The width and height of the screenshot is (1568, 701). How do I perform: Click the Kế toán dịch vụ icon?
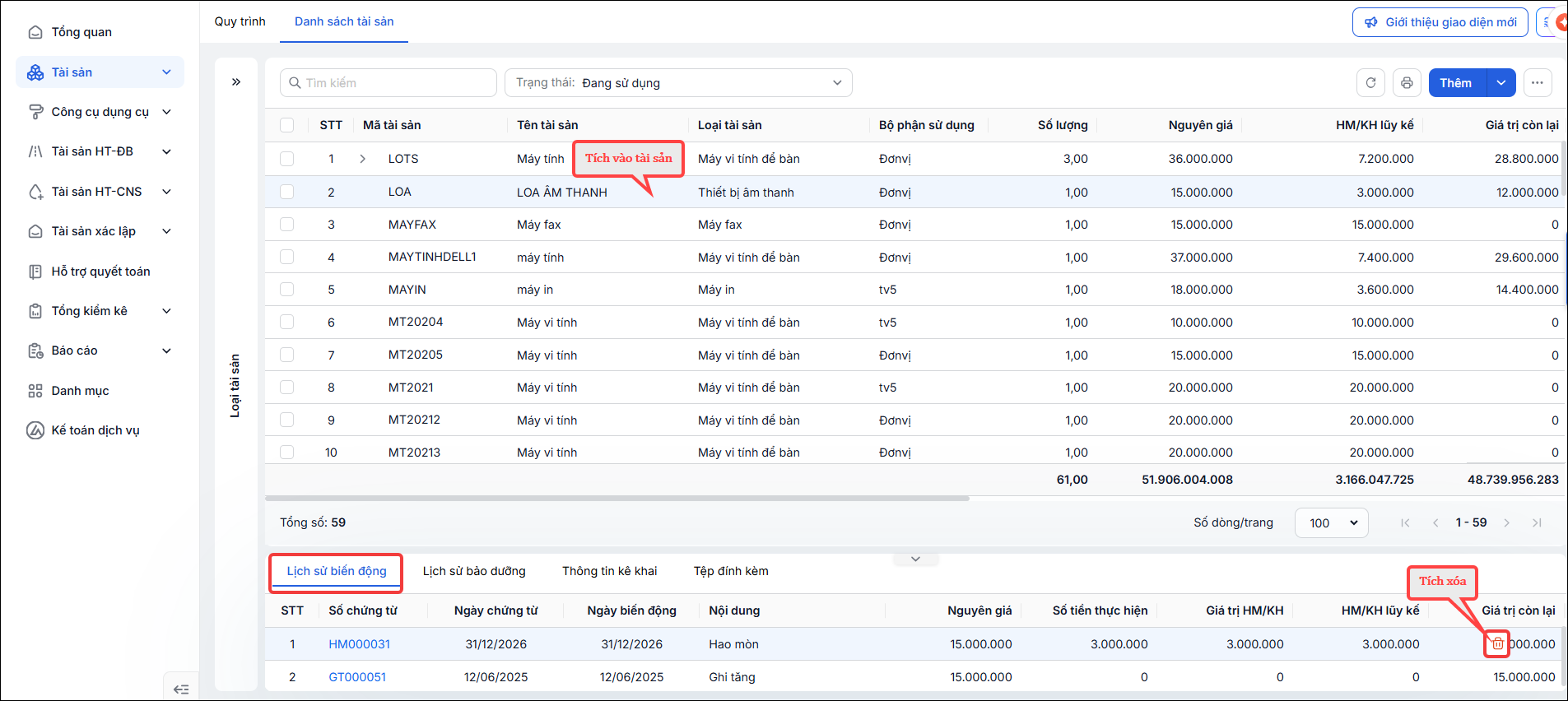(x=35, y=430)
